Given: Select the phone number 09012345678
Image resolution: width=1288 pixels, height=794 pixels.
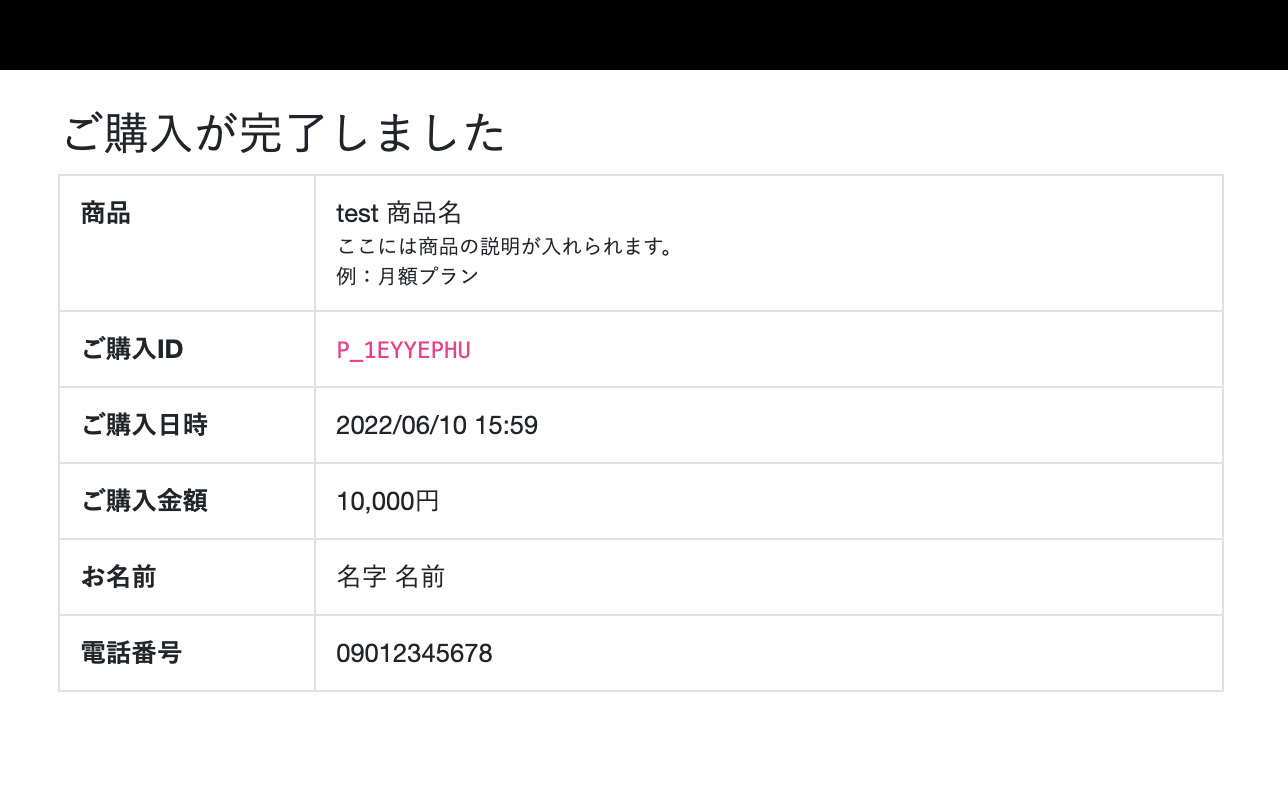Looking at the screenshot, I should click(x=414, y=654).
